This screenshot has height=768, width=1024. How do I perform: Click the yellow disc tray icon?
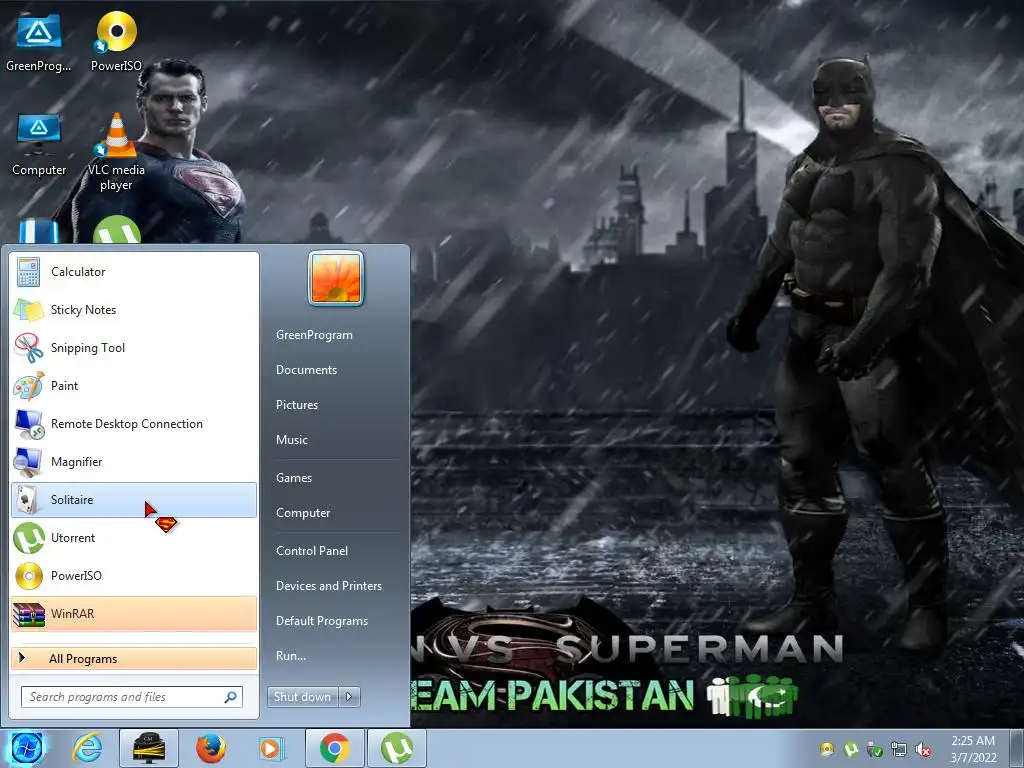827,750
